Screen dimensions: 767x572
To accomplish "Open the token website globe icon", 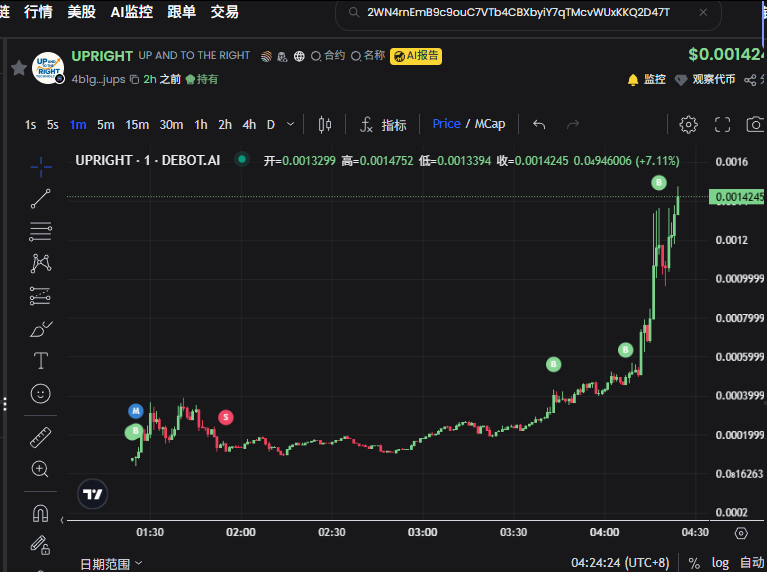I will pos(299,56).
